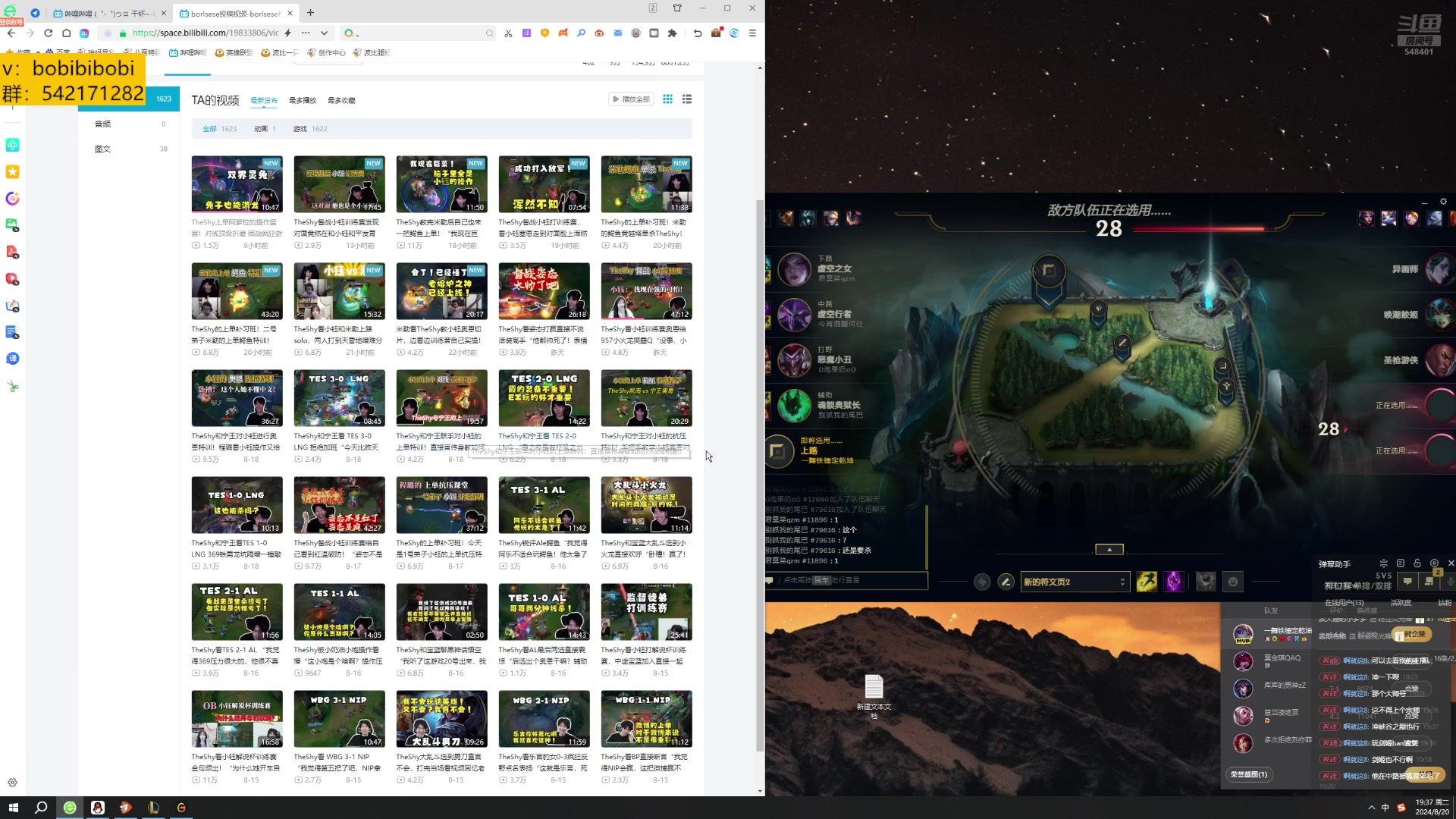Open a new browser tab

(x=310, y=13)
